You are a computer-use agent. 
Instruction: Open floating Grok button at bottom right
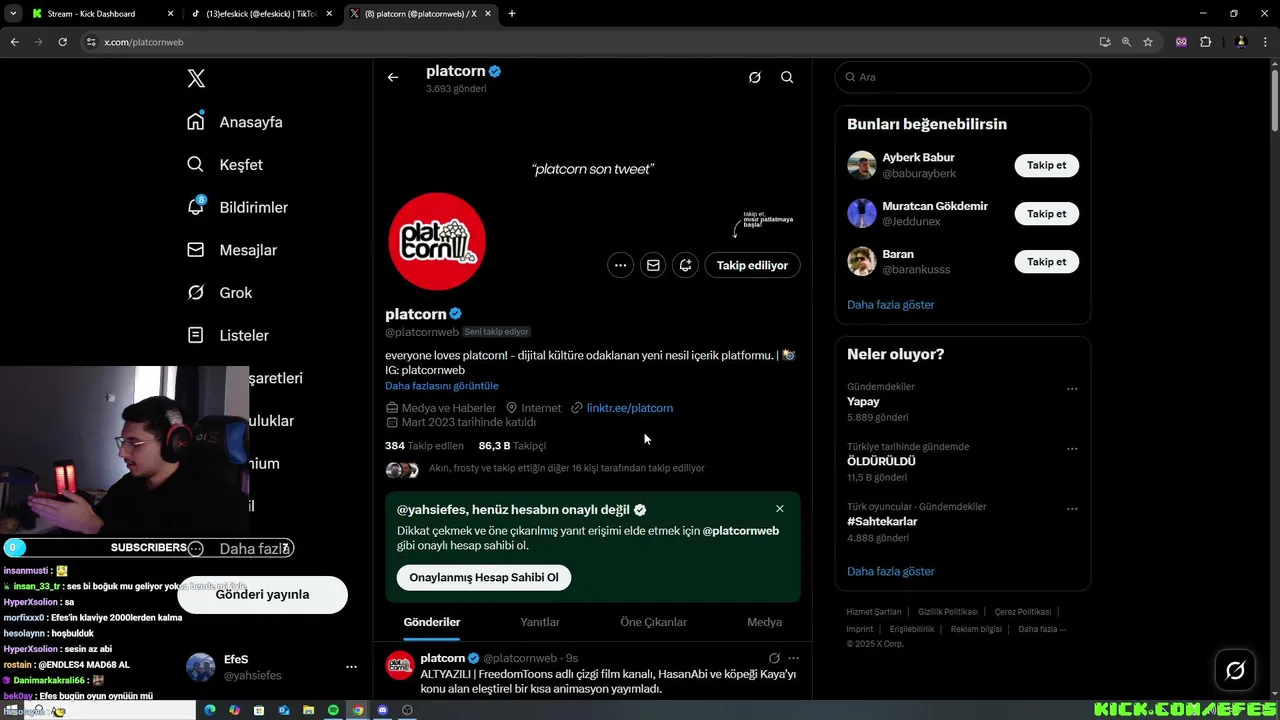coord(1235,670)
